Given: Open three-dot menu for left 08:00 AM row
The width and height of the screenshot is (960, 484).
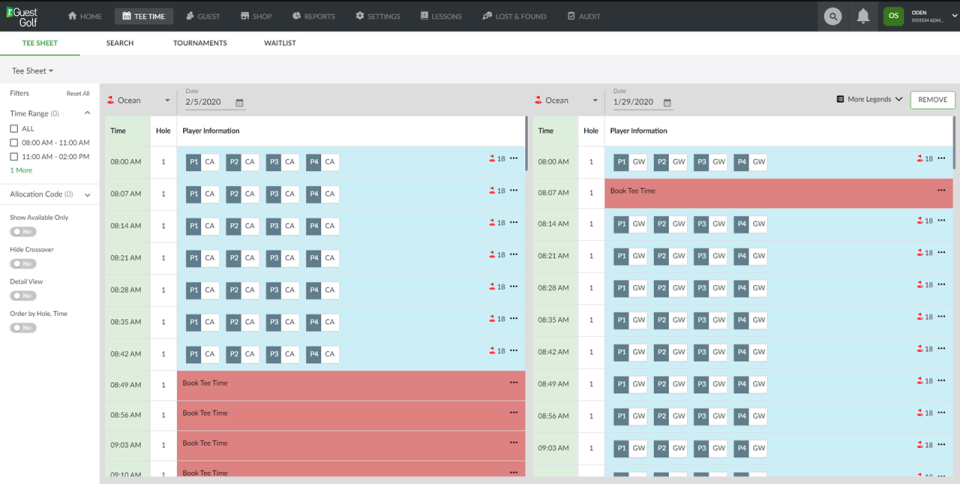Looking at the screenshot, I should (514, 158).
